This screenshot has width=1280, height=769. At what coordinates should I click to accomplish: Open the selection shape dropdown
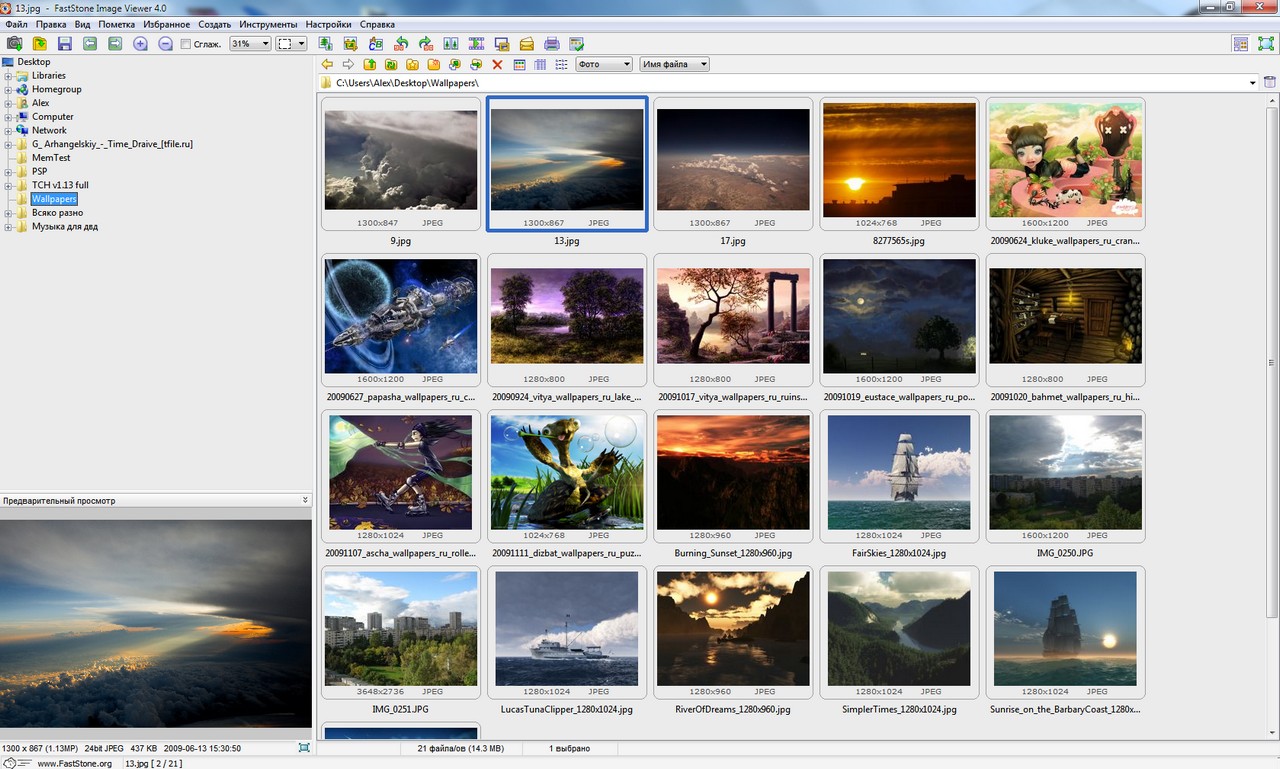point(291,43)
